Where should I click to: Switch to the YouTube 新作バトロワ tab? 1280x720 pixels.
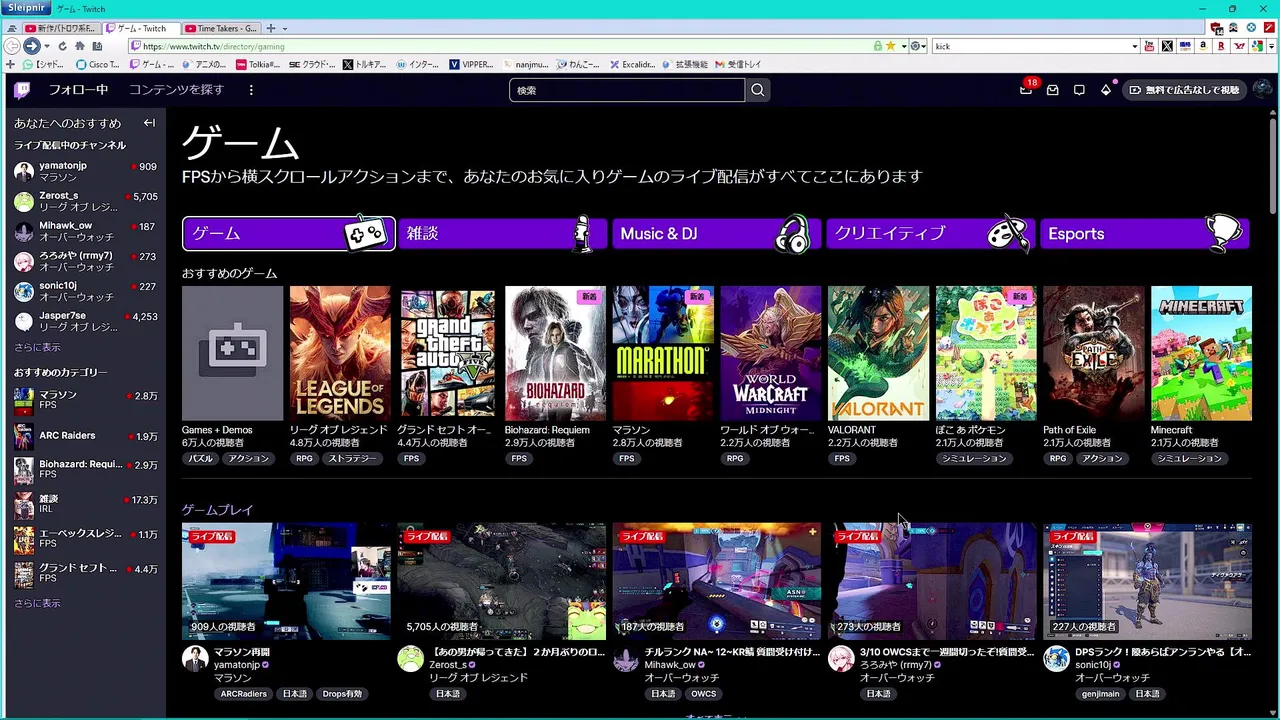pos(61,28)
